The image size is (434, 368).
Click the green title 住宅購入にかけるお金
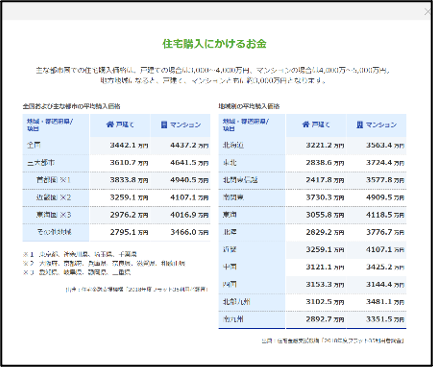tap(214, 44)
